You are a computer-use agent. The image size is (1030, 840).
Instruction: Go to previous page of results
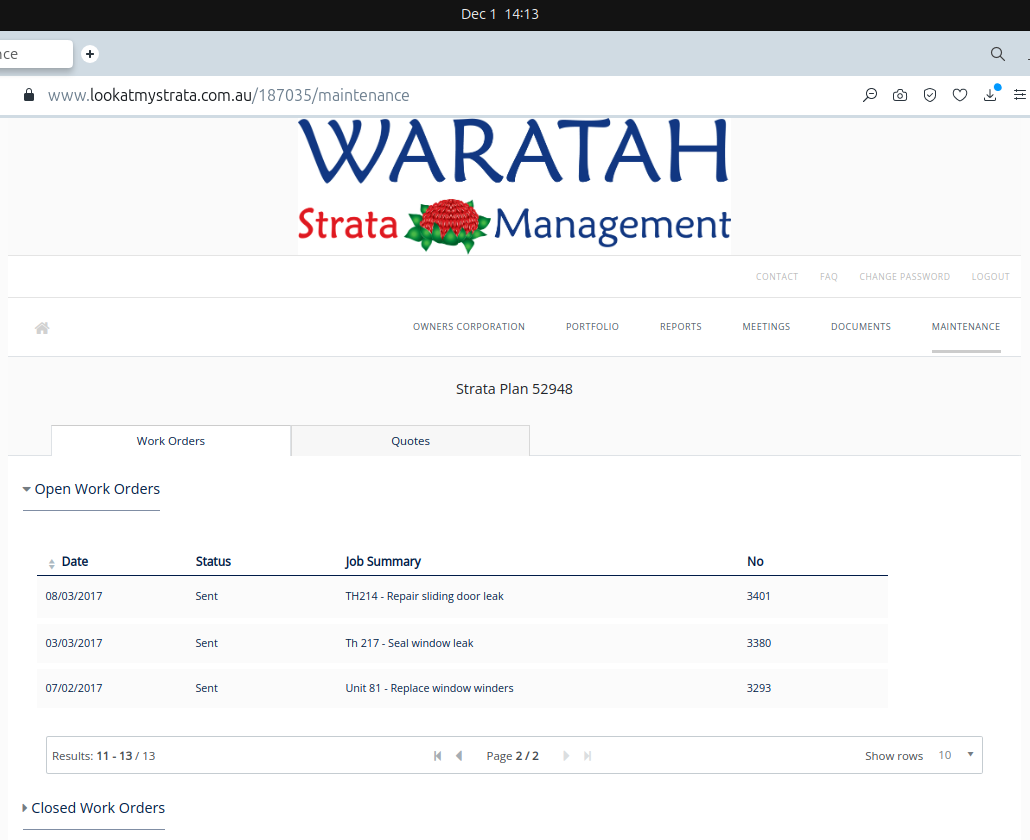coord(459,756)
